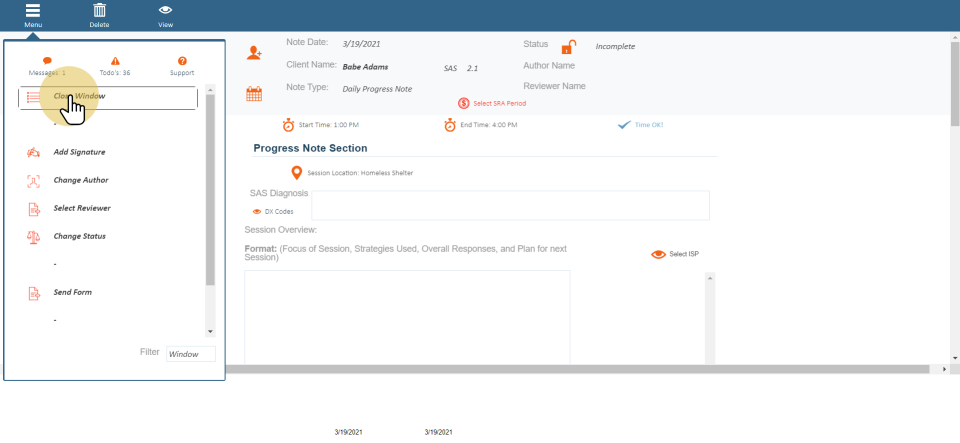Click the View eye icon in top bar

point(165,11)
